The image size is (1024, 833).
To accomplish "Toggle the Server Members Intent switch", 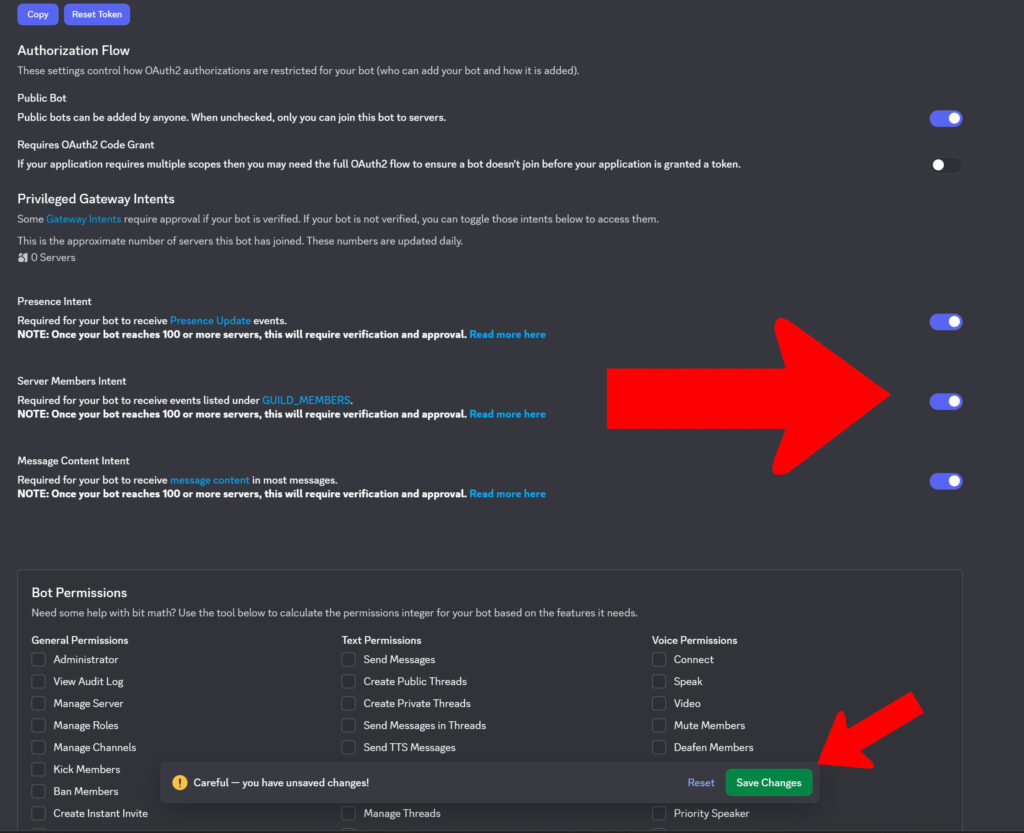I will click(x=945, y=401).
